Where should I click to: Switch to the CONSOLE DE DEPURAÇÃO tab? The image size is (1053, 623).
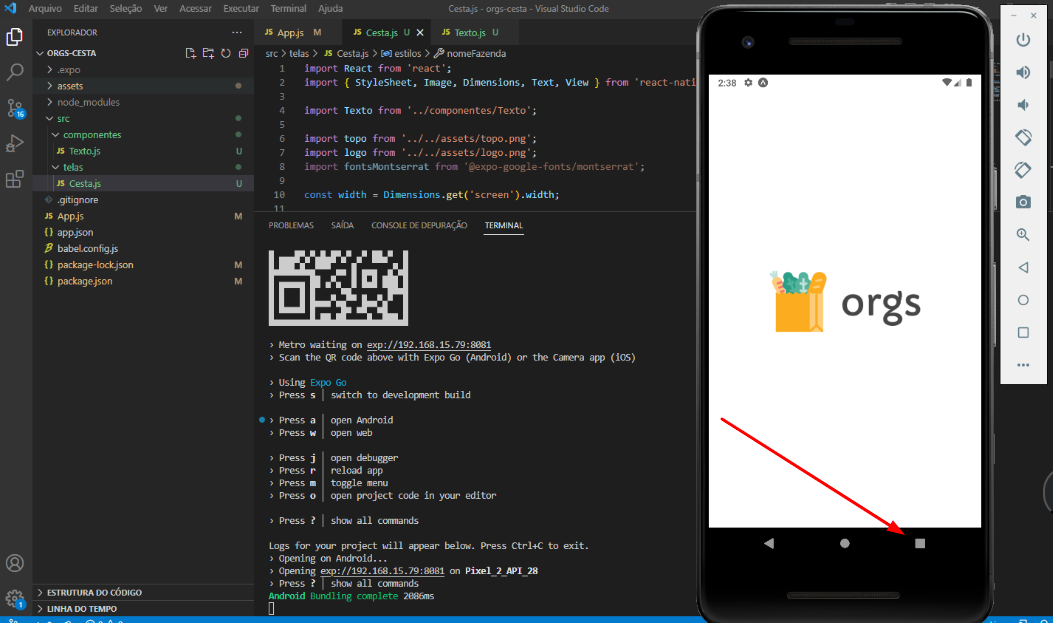pos(419,226)
